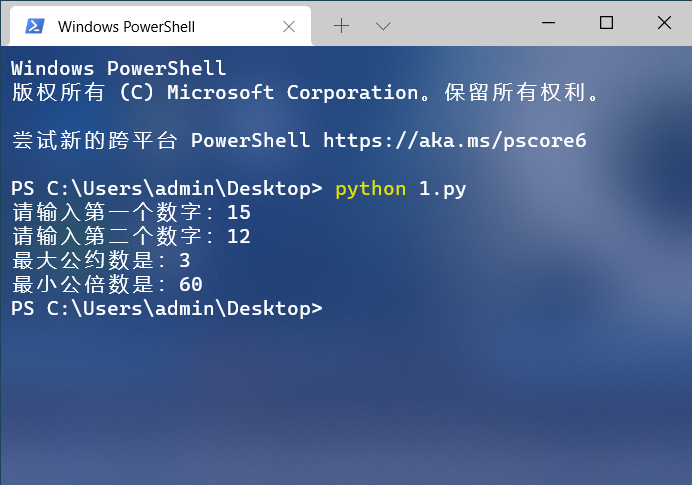The height and width of the screenshot is (485, 692).
Task: Click the 'Windows PowerShell' header line in terminal
Action: pos(119,68)
